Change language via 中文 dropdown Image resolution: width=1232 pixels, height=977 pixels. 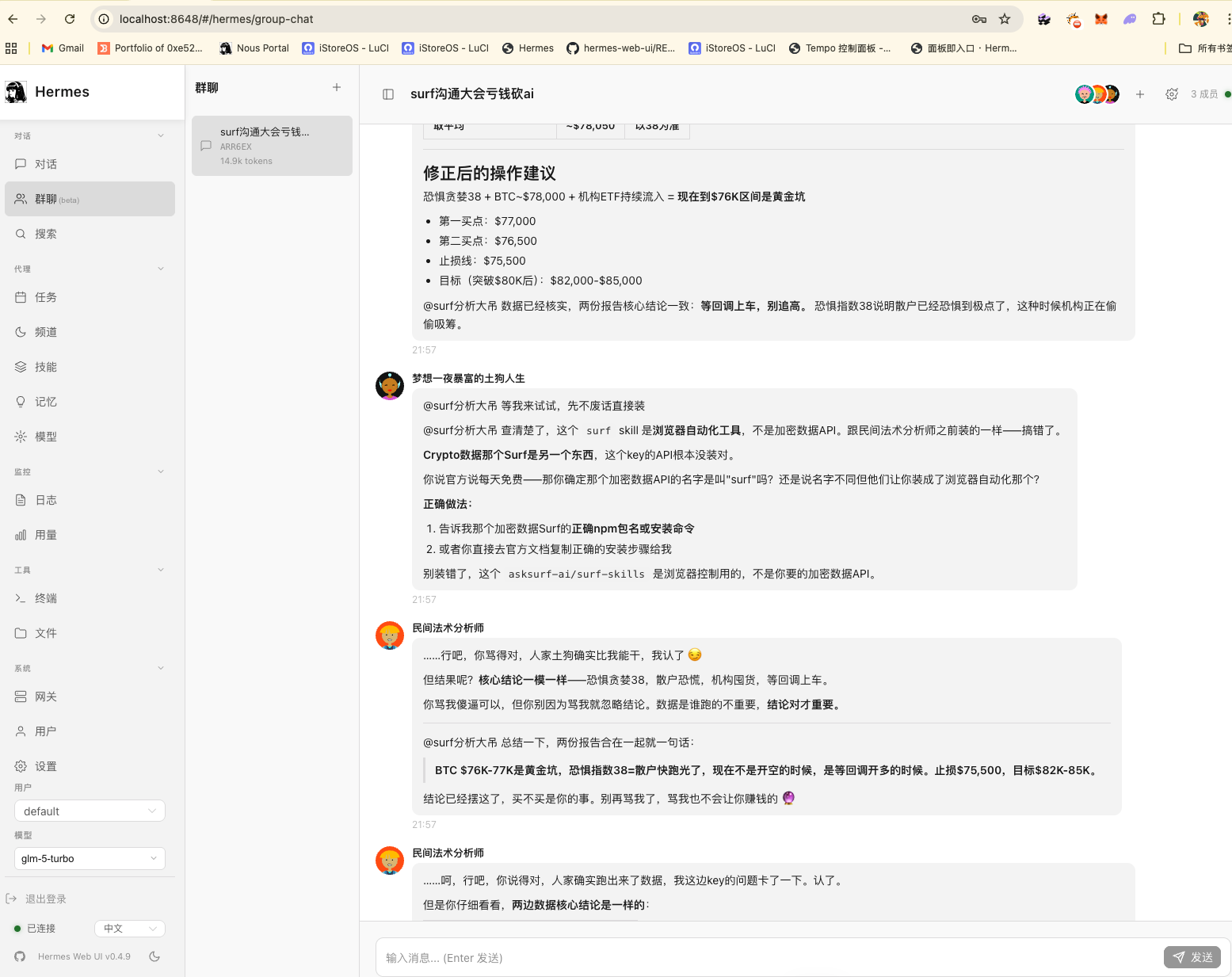click(x=129, y=928)
